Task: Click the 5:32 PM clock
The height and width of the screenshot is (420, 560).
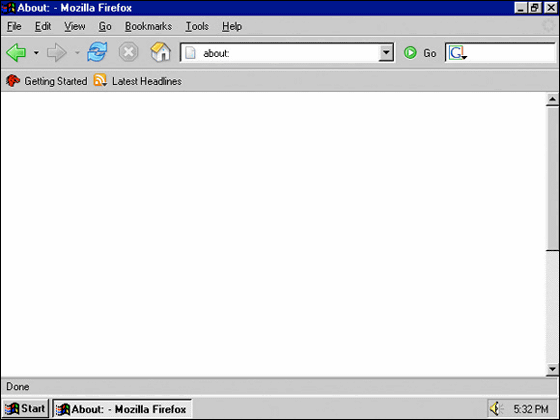Action: click(x=531, y=409)
